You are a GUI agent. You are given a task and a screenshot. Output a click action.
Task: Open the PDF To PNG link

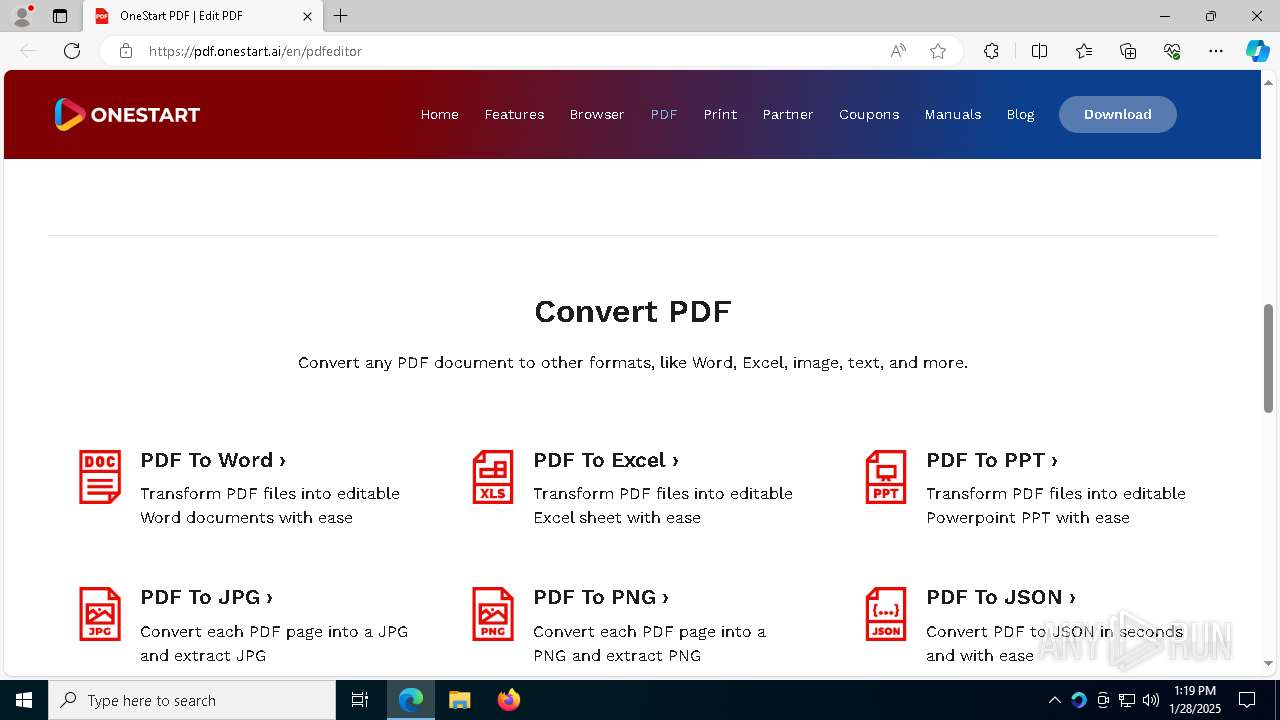pos(601,597)
